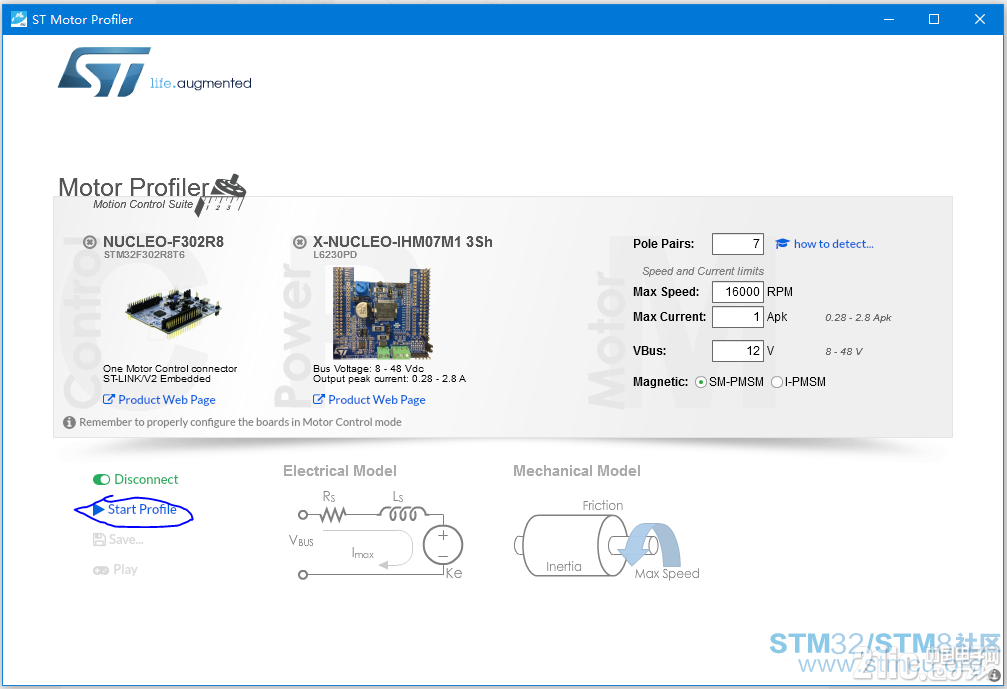Select the I-PMSM magnetic option

point(777,382)
